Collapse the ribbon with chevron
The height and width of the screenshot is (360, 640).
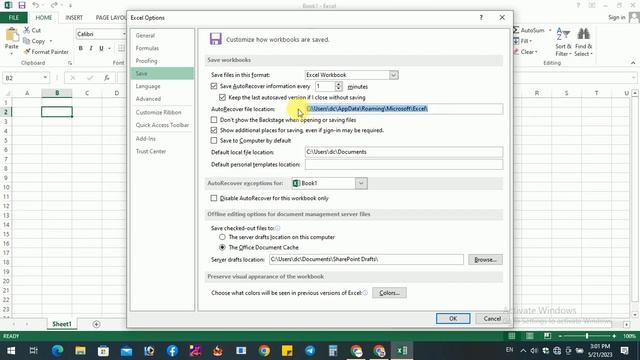(633, 63)
